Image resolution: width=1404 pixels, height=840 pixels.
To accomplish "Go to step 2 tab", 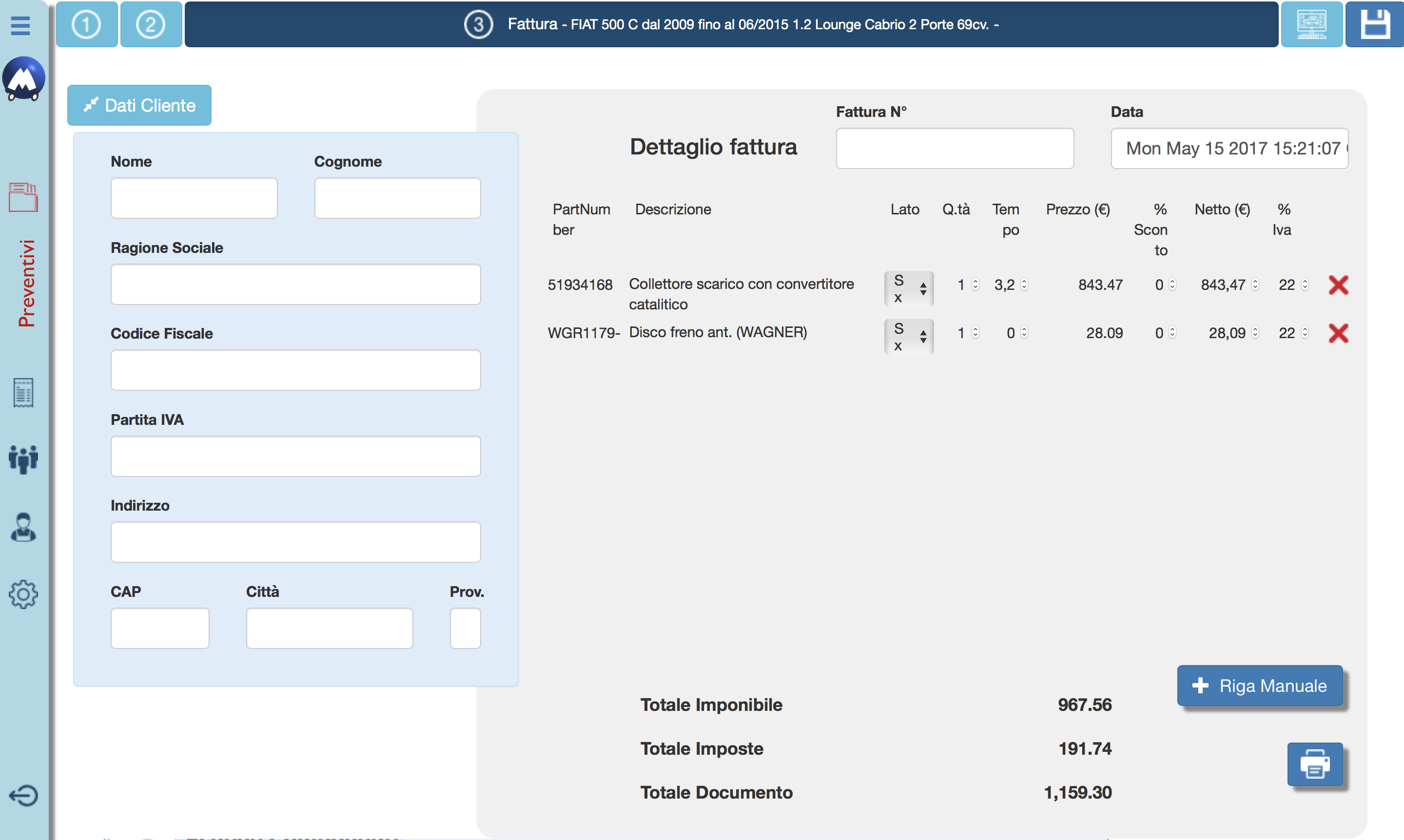I will coord(151,24).
